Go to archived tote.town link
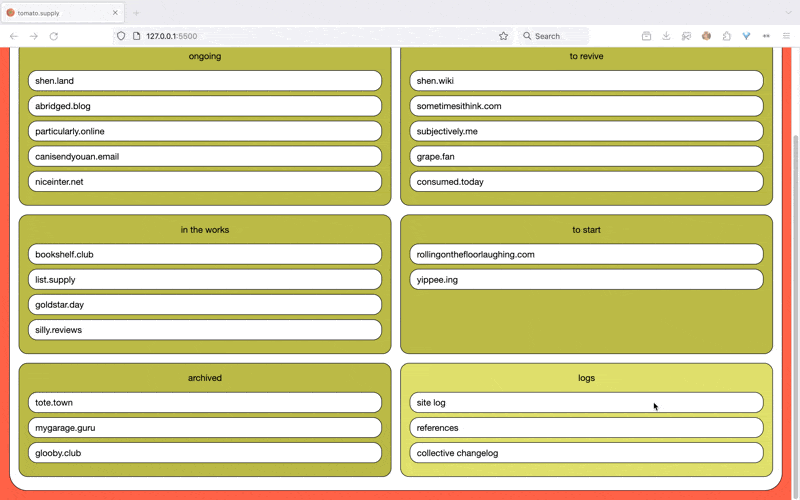Screen dimensions: 800x500 pyautogui.click(x=205, y=403)
